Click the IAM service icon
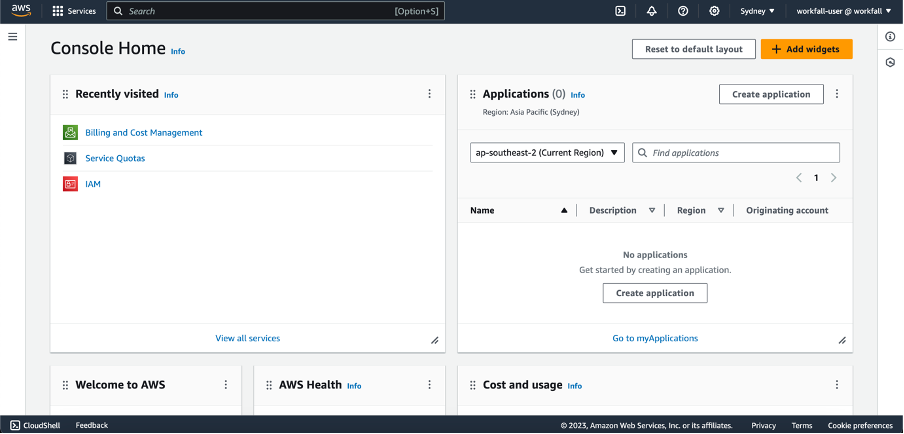Viewport: 904px width, 434px height. tap(70, 184)
